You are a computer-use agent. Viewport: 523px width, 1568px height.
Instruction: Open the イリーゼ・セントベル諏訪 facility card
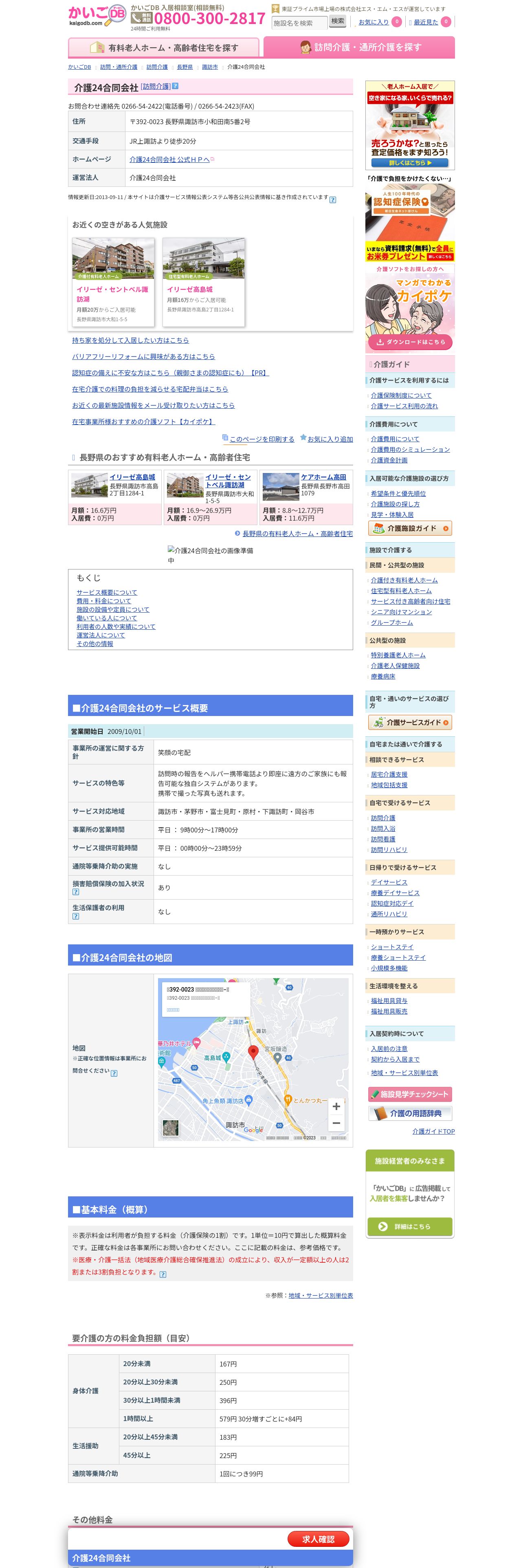pyautogui.click(x=113, y=282)
